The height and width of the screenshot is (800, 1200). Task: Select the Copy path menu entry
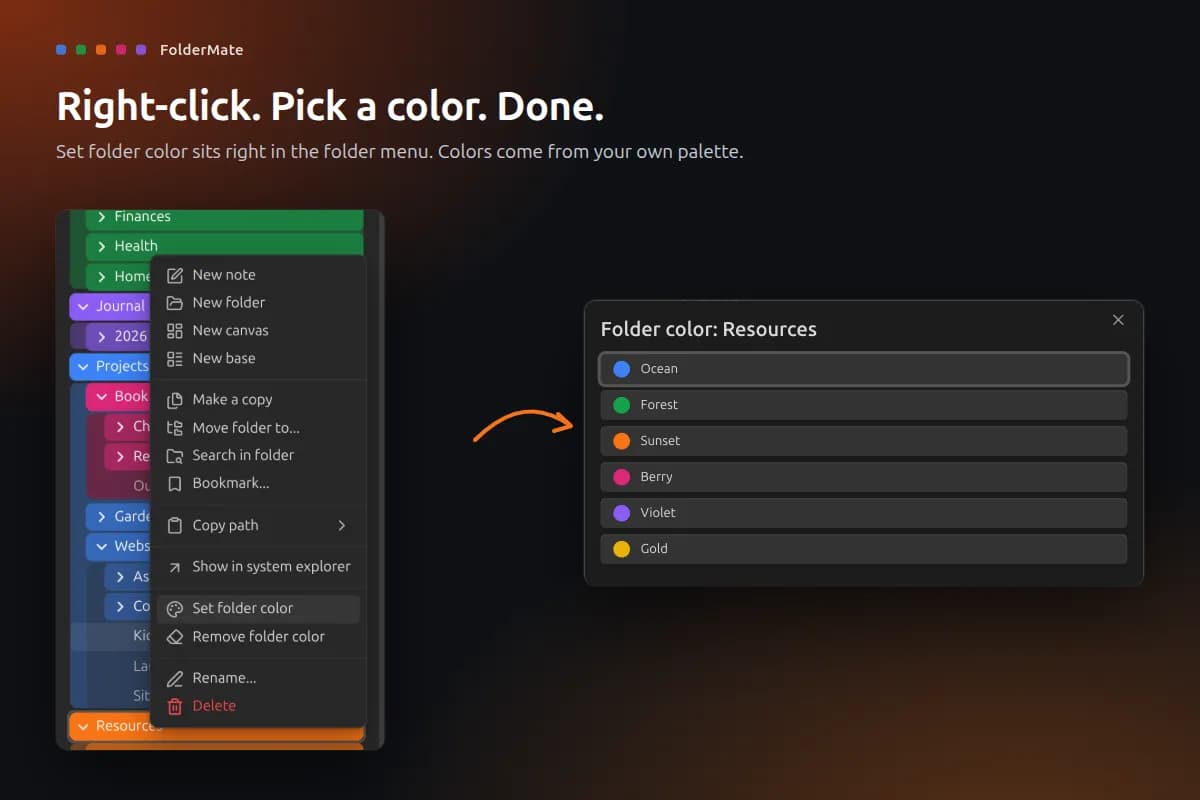click(258, 525)
